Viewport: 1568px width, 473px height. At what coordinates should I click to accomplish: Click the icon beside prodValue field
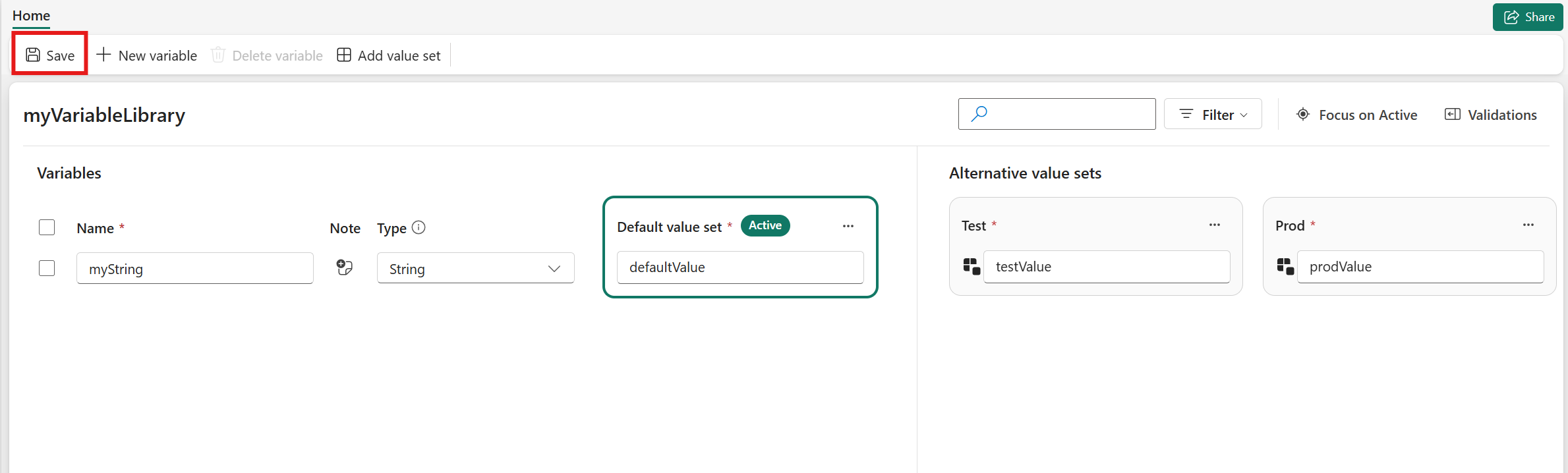(x=1285, y=267)
